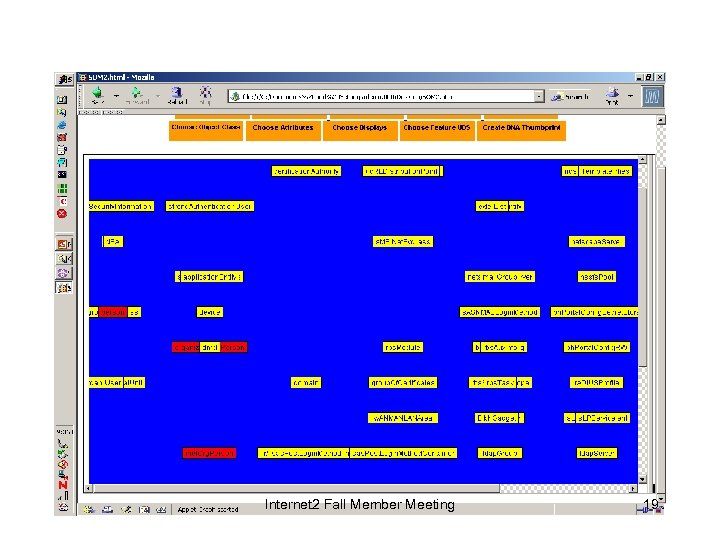Open the chat icon in the status bar
The width and height of the screenshot is (720, 540).
161,509
